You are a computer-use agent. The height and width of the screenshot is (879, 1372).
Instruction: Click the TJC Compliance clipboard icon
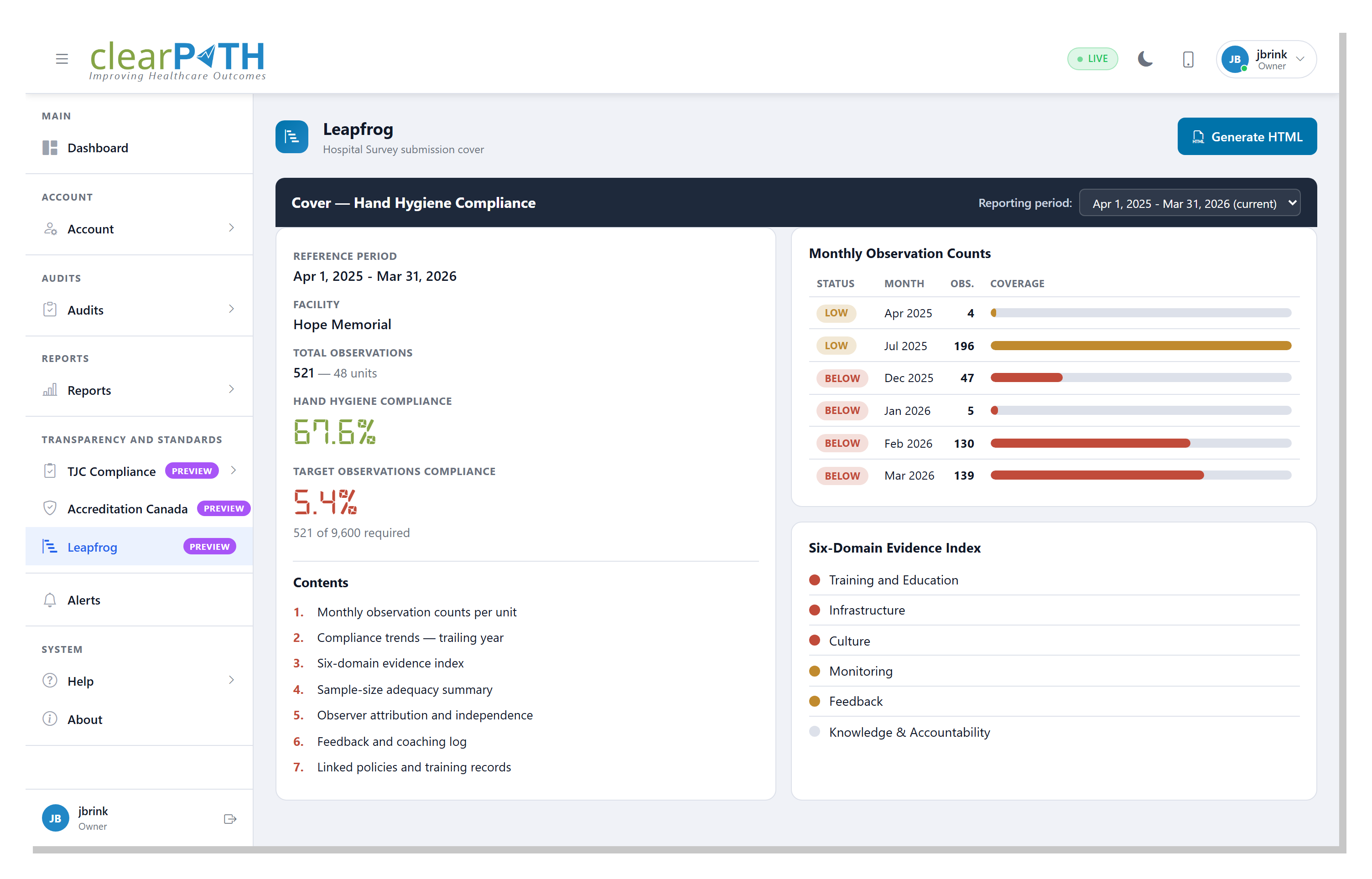point(50,471)
